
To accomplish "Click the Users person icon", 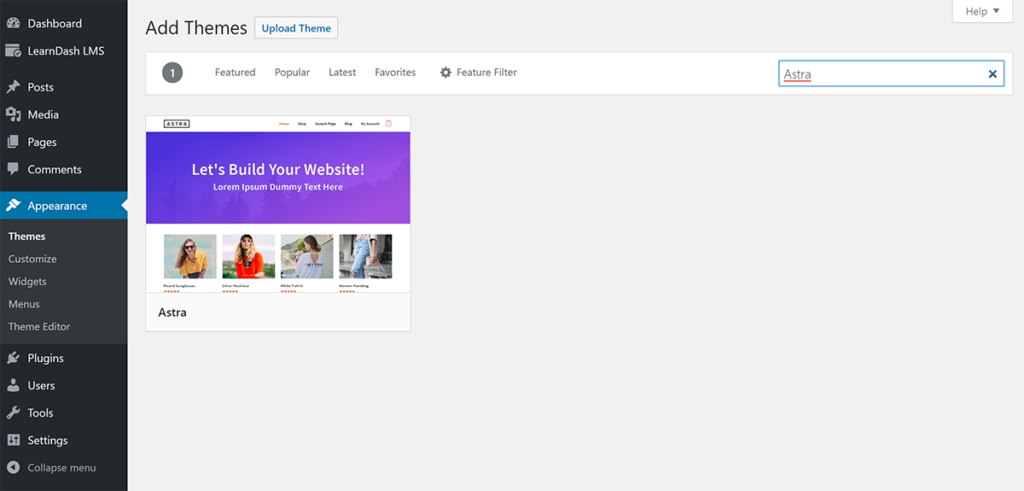I will coord(13,385).
